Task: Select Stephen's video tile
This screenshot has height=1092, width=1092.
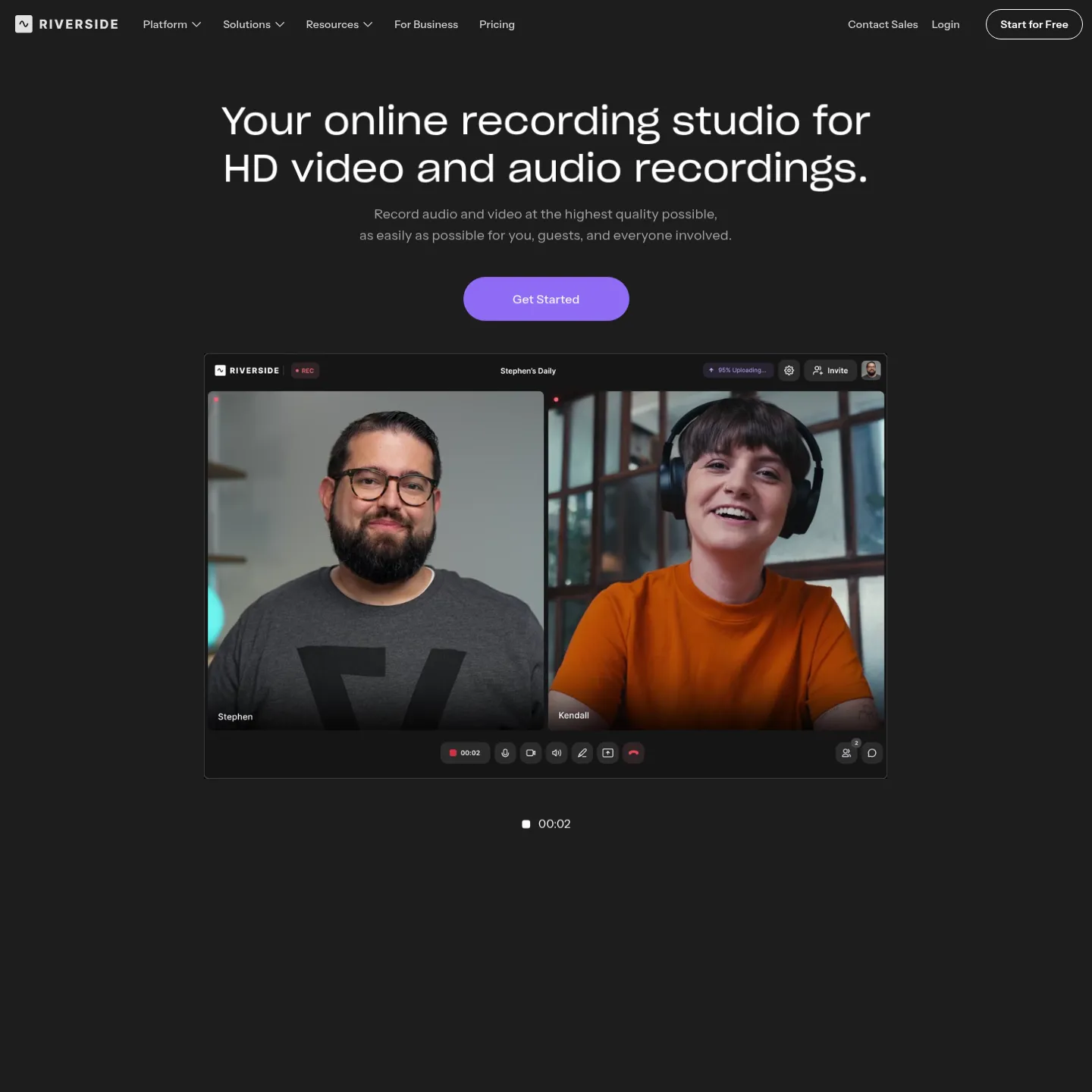Action: point(376,560)
